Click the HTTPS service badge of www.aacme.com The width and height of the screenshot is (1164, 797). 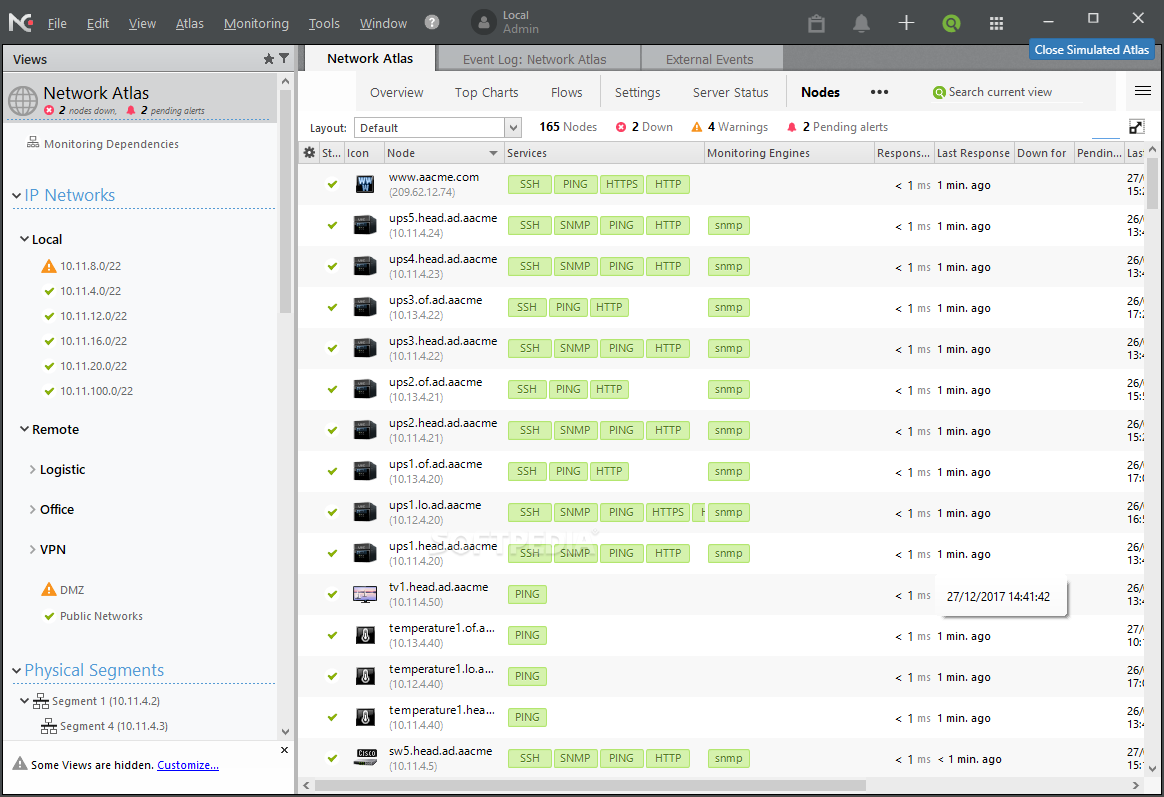point(622,184)
